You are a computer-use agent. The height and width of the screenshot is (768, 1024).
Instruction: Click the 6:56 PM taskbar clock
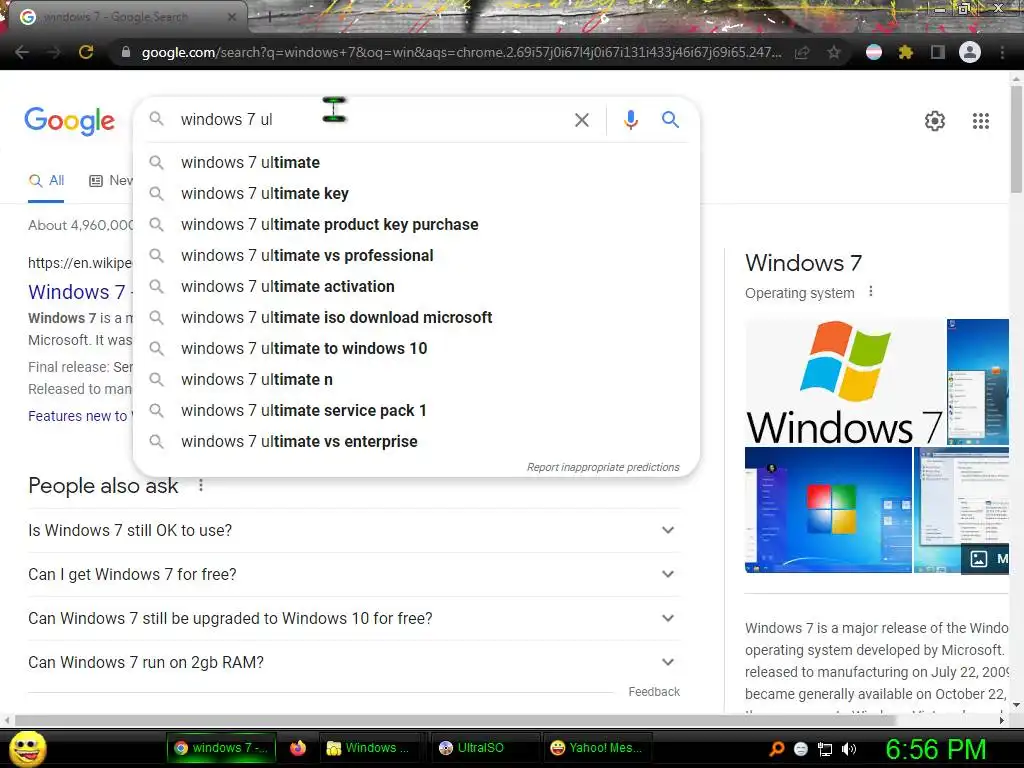point(935,749)
